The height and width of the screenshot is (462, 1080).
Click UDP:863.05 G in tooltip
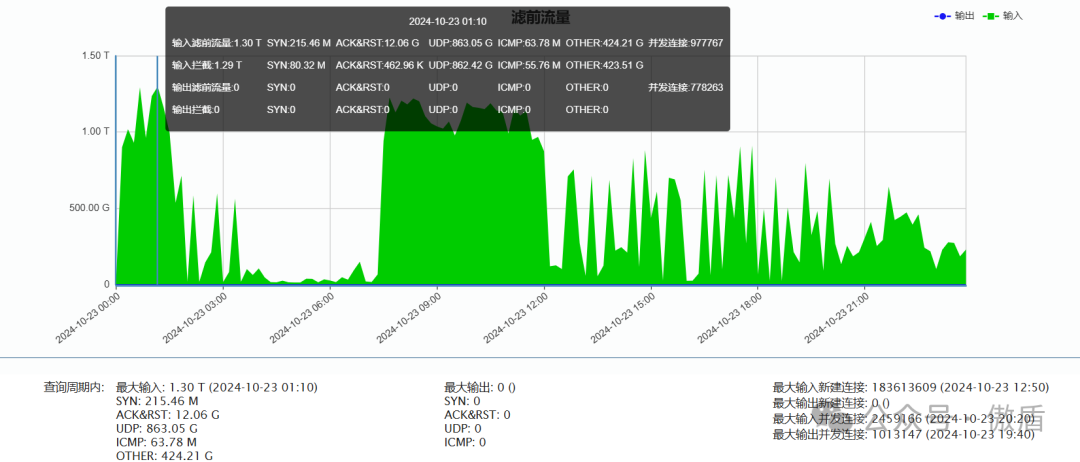tap(460, 43)
